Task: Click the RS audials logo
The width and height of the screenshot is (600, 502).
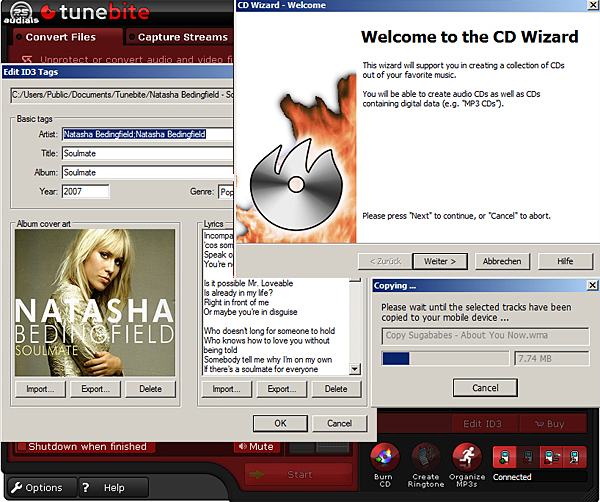Action: 21,13
